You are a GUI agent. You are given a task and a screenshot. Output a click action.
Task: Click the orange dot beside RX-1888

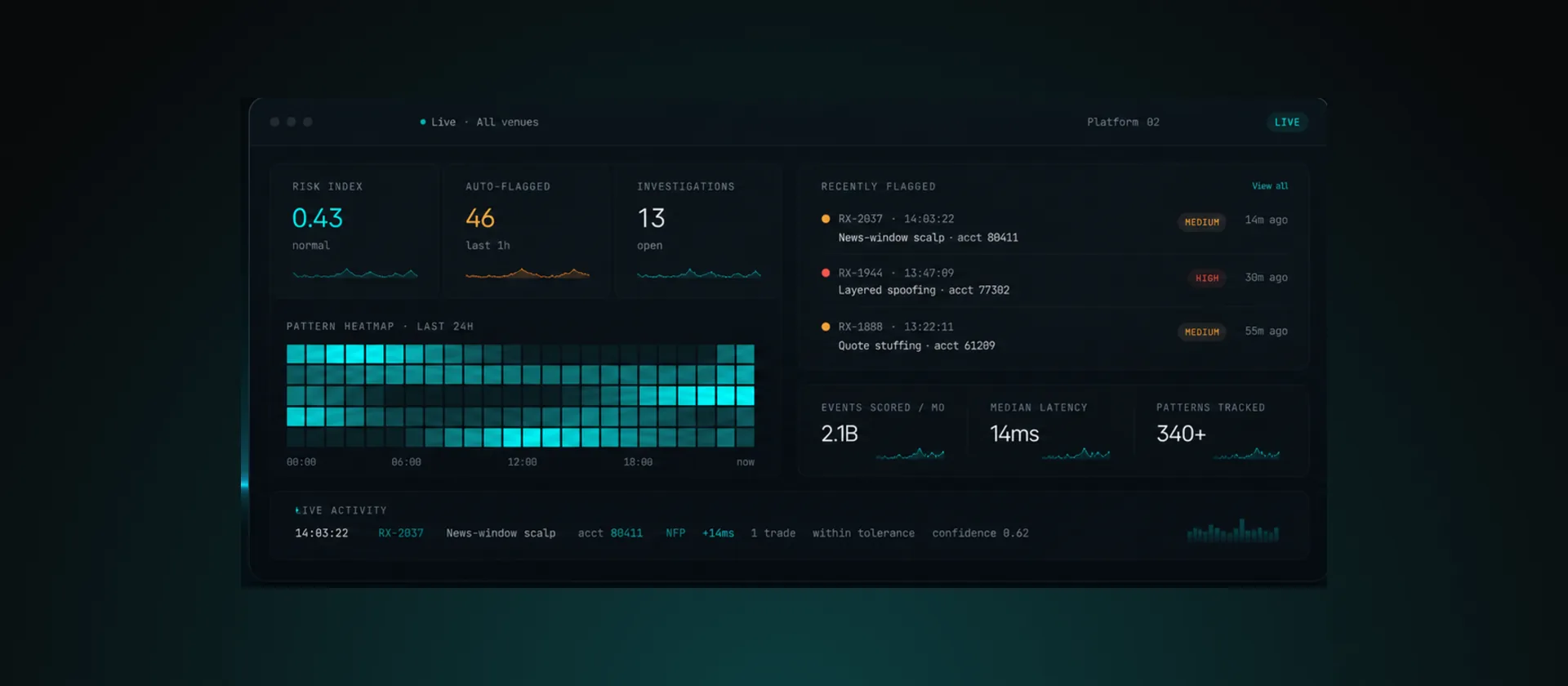coord(826,327)
